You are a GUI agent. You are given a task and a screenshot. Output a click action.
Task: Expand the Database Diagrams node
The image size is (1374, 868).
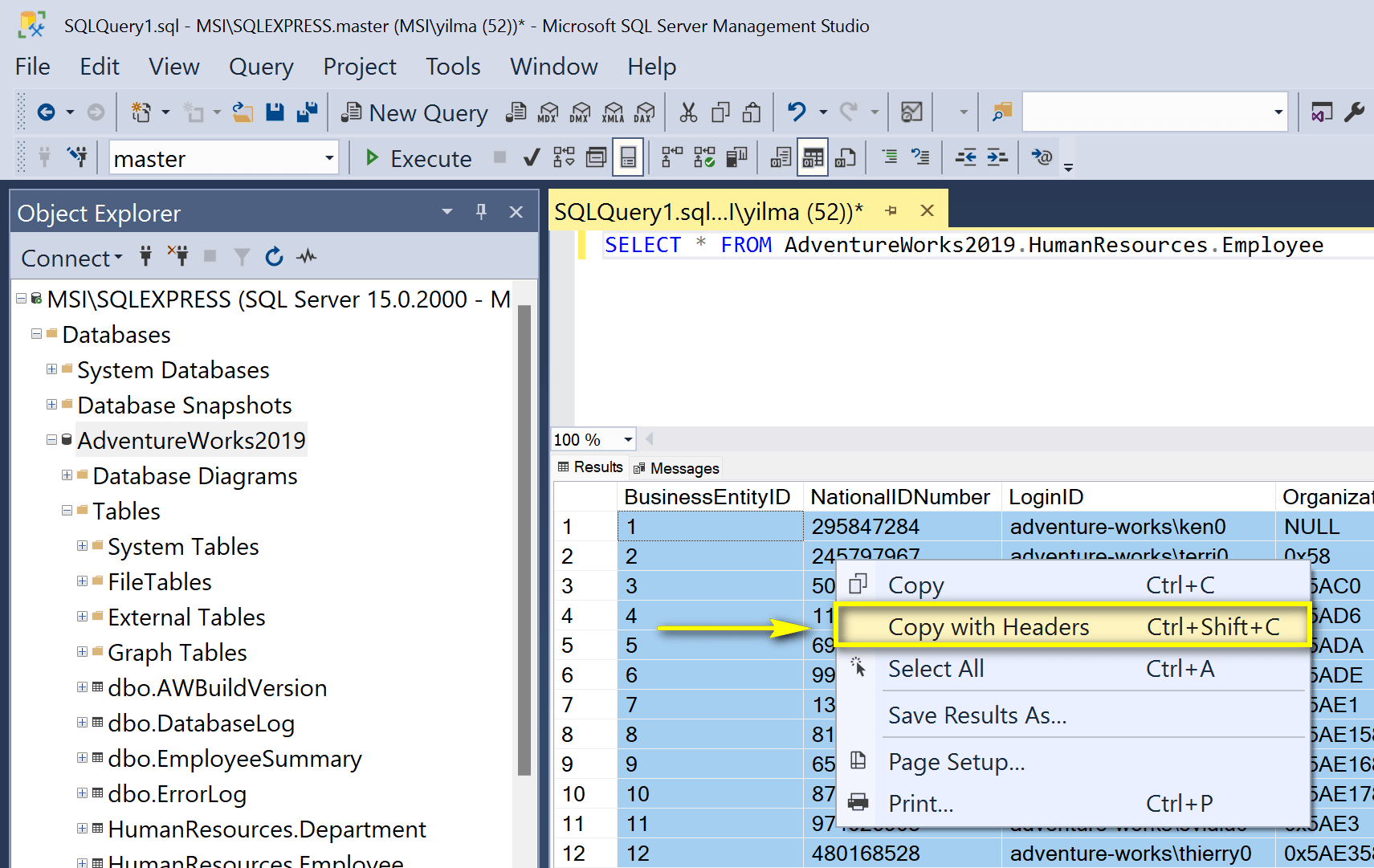click(x=67, y=475)
